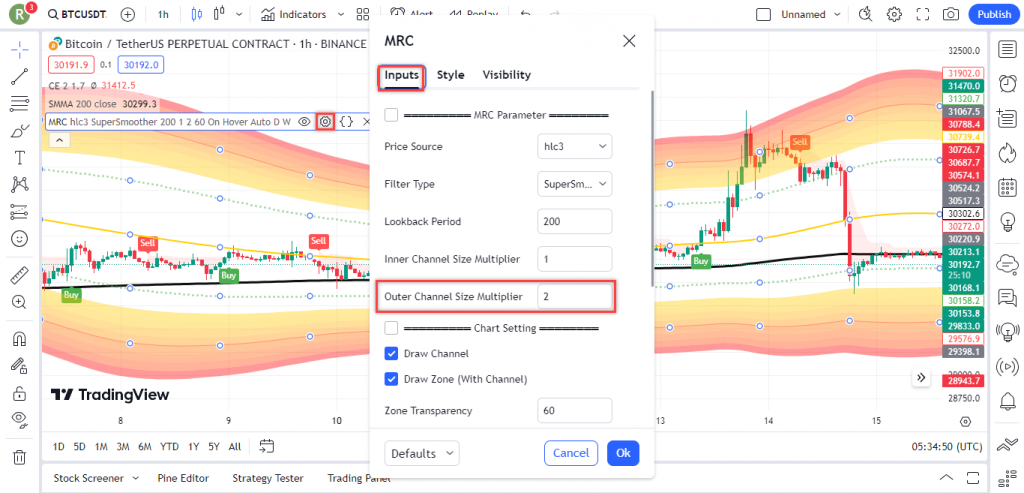Toggle stay in drawing mode pencil-lock
The height and width of the screenshot is (493, 1024).
pyautogui.click(x=20, y=366)
